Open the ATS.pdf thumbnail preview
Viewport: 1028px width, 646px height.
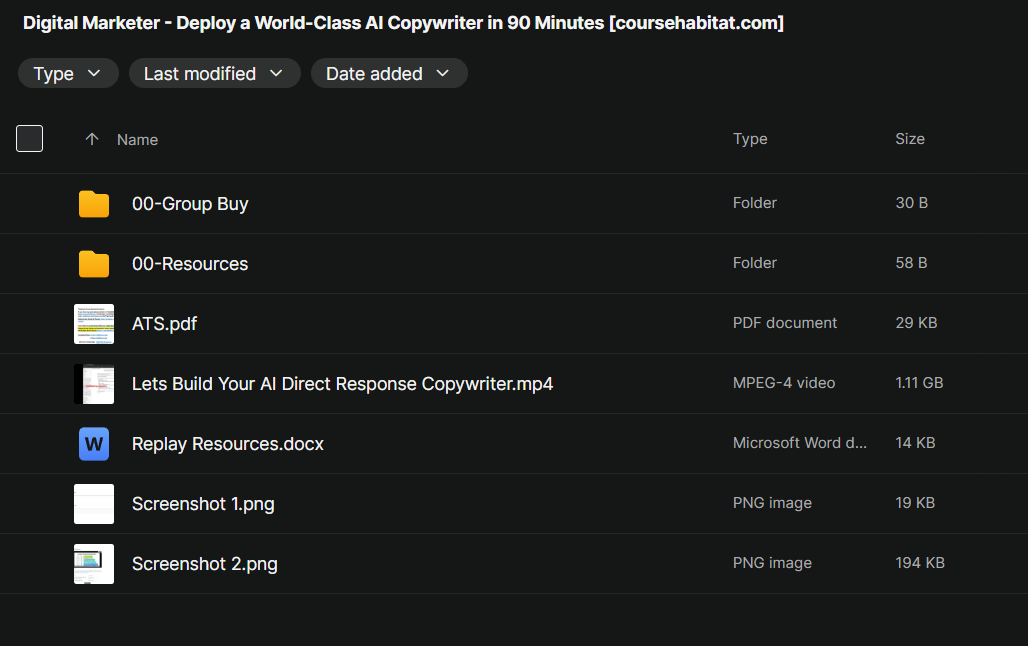coord(94,324)
